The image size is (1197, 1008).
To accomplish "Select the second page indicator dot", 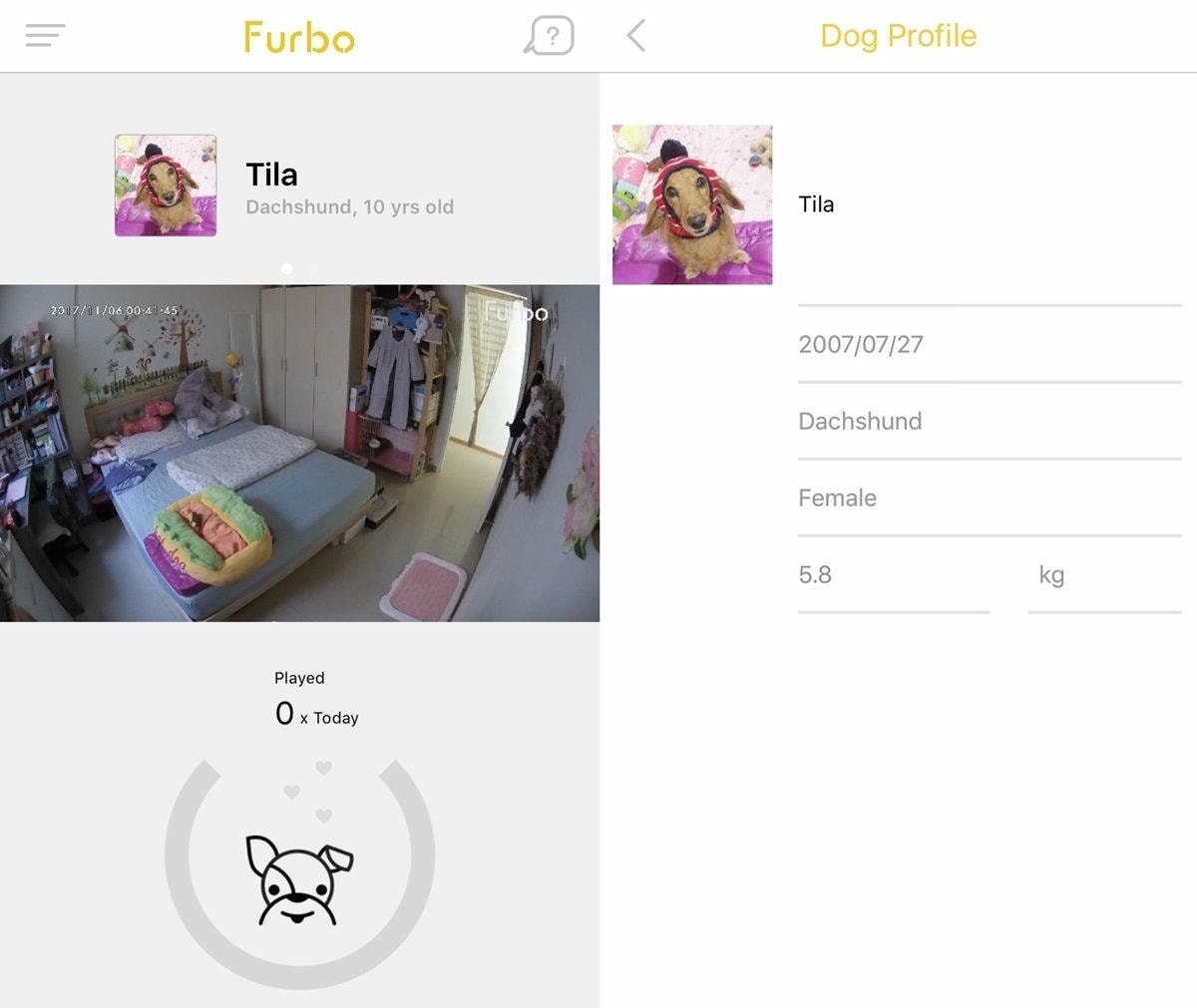I will click(313, 268).
